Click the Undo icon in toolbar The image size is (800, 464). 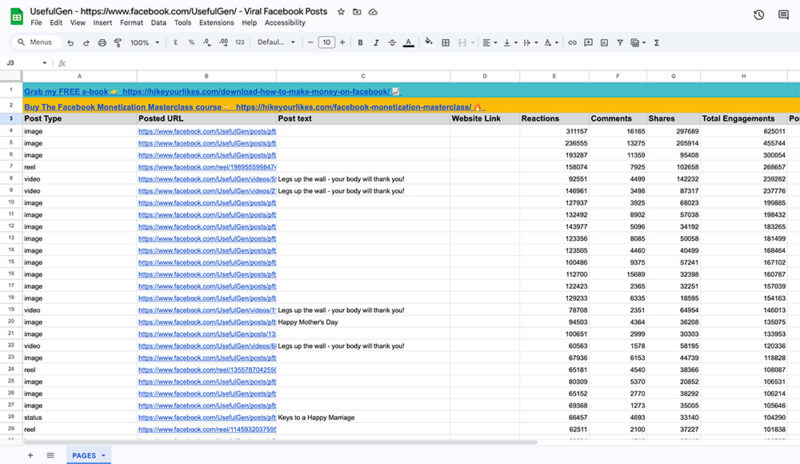(x=70, y=43)
